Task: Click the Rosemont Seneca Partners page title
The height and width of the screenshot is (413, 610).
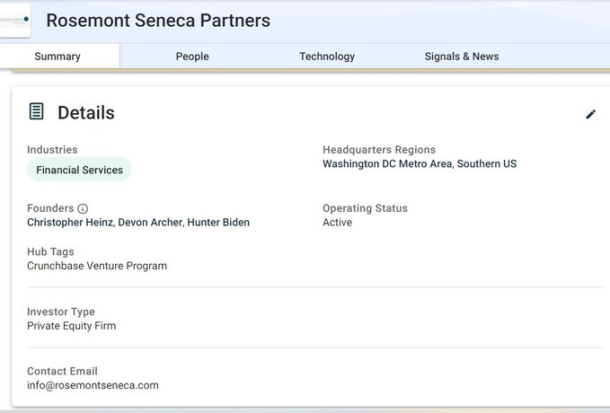Action: tap(158, 21)
